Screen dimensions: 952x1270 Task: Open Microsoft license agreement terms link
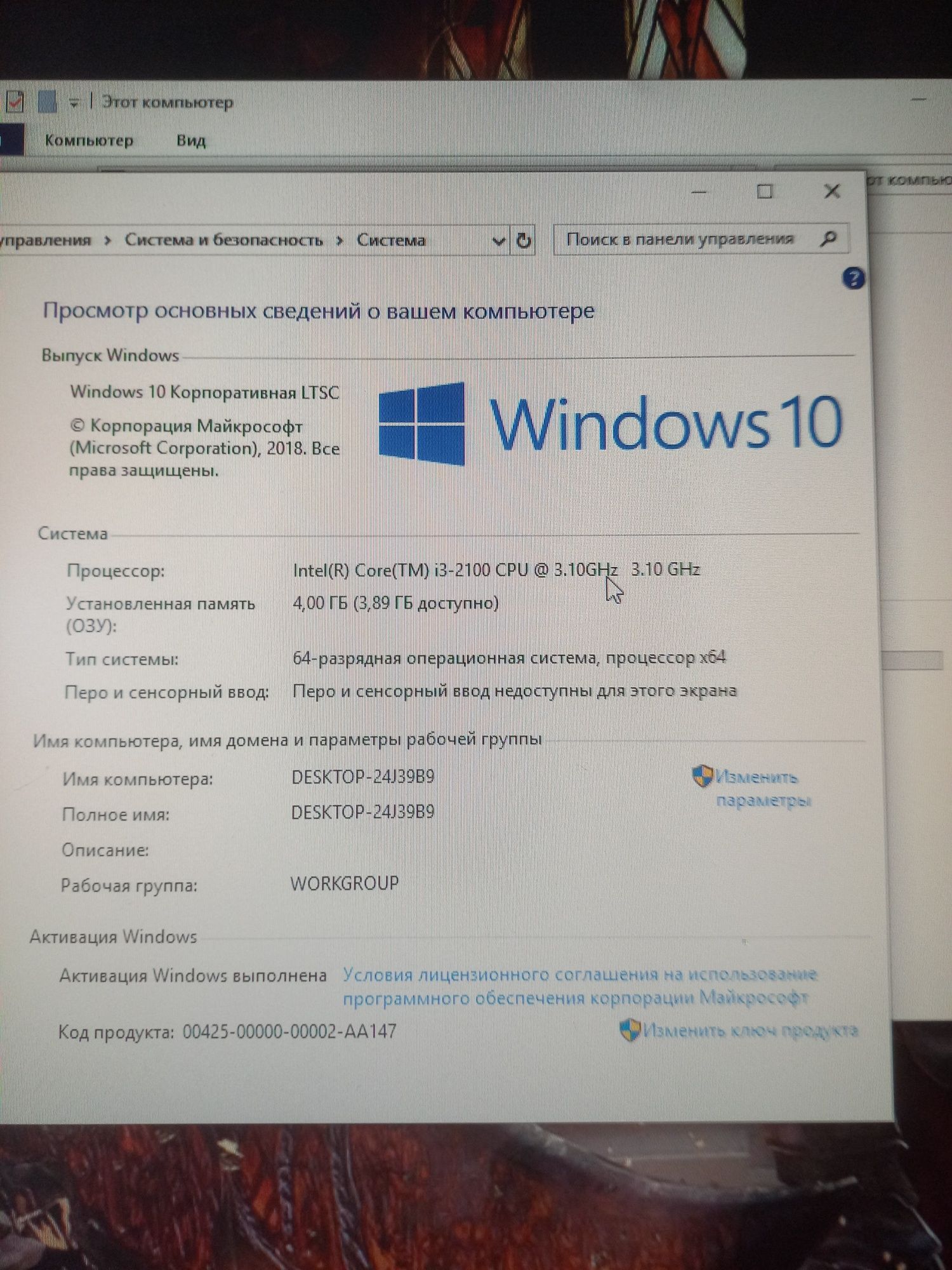point(579,986)
